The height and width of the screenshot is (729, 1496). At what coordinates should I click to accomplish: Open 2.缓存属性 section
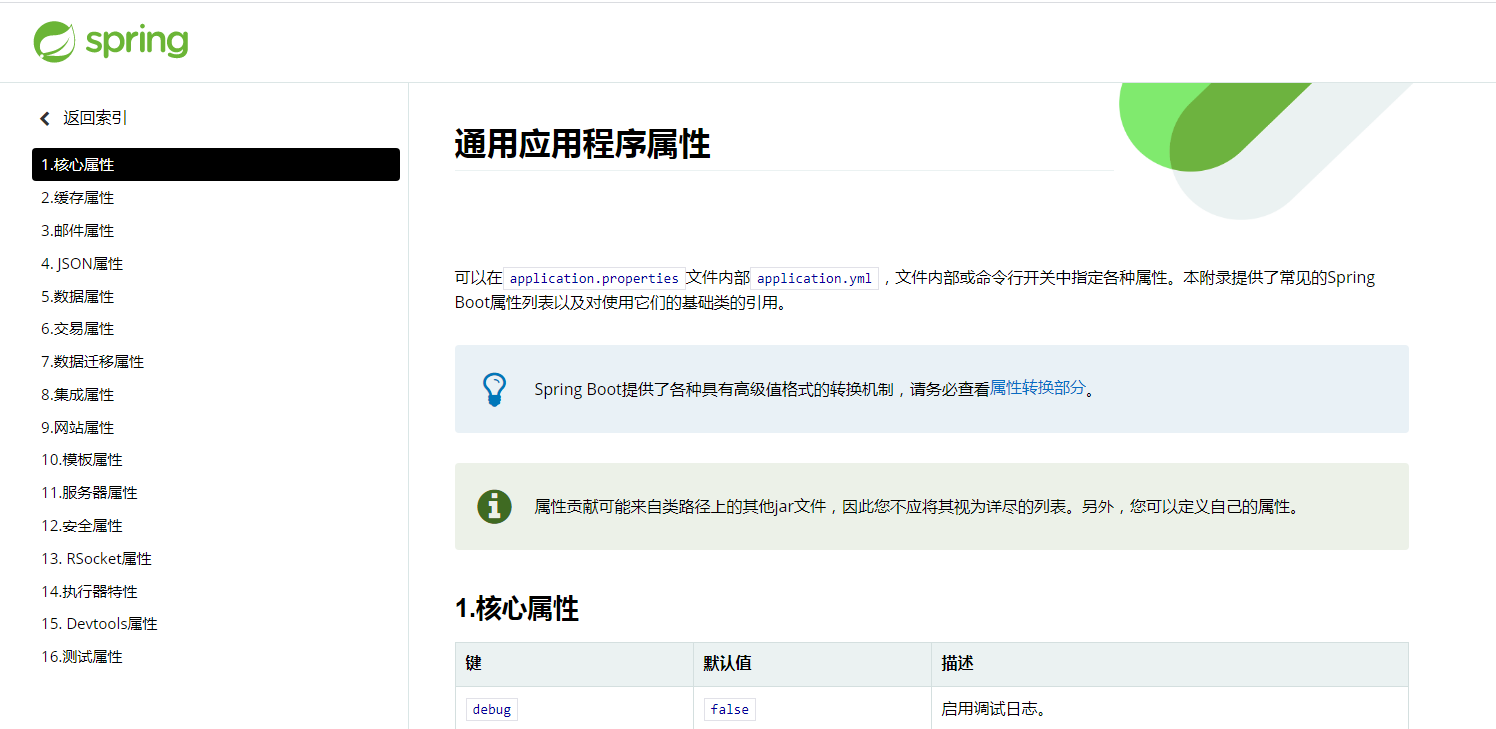coord(78,198)
